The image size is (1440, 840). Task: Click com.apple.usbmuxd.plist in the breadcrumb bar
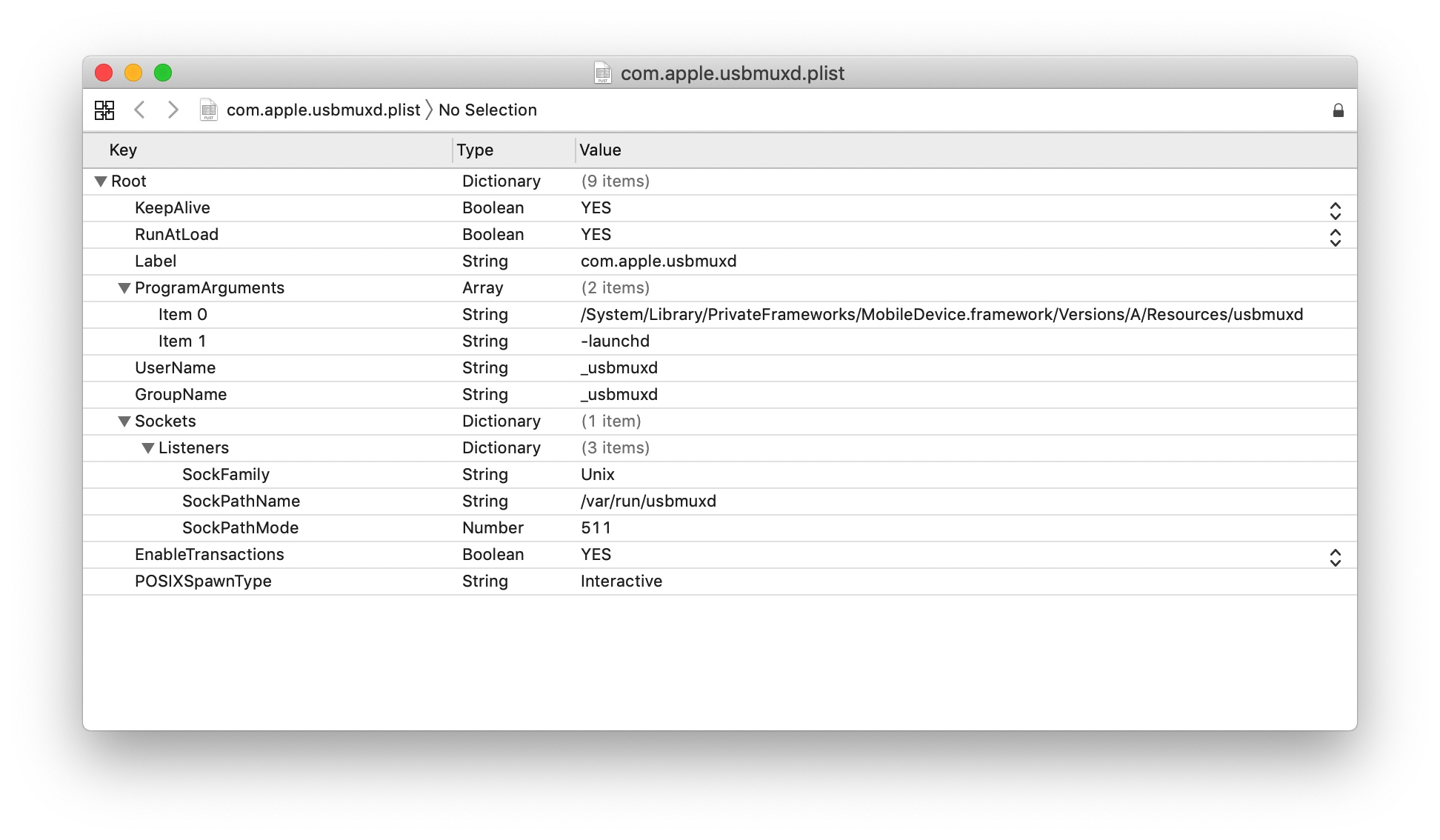(x=323, y=110)
